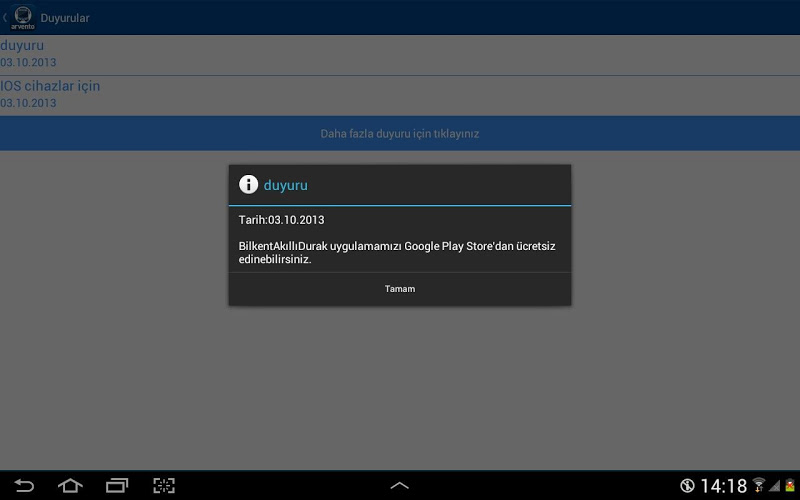This screenshot has width=800, height=500.
Task: Tap the Duyurular header title
Action: 65,18
